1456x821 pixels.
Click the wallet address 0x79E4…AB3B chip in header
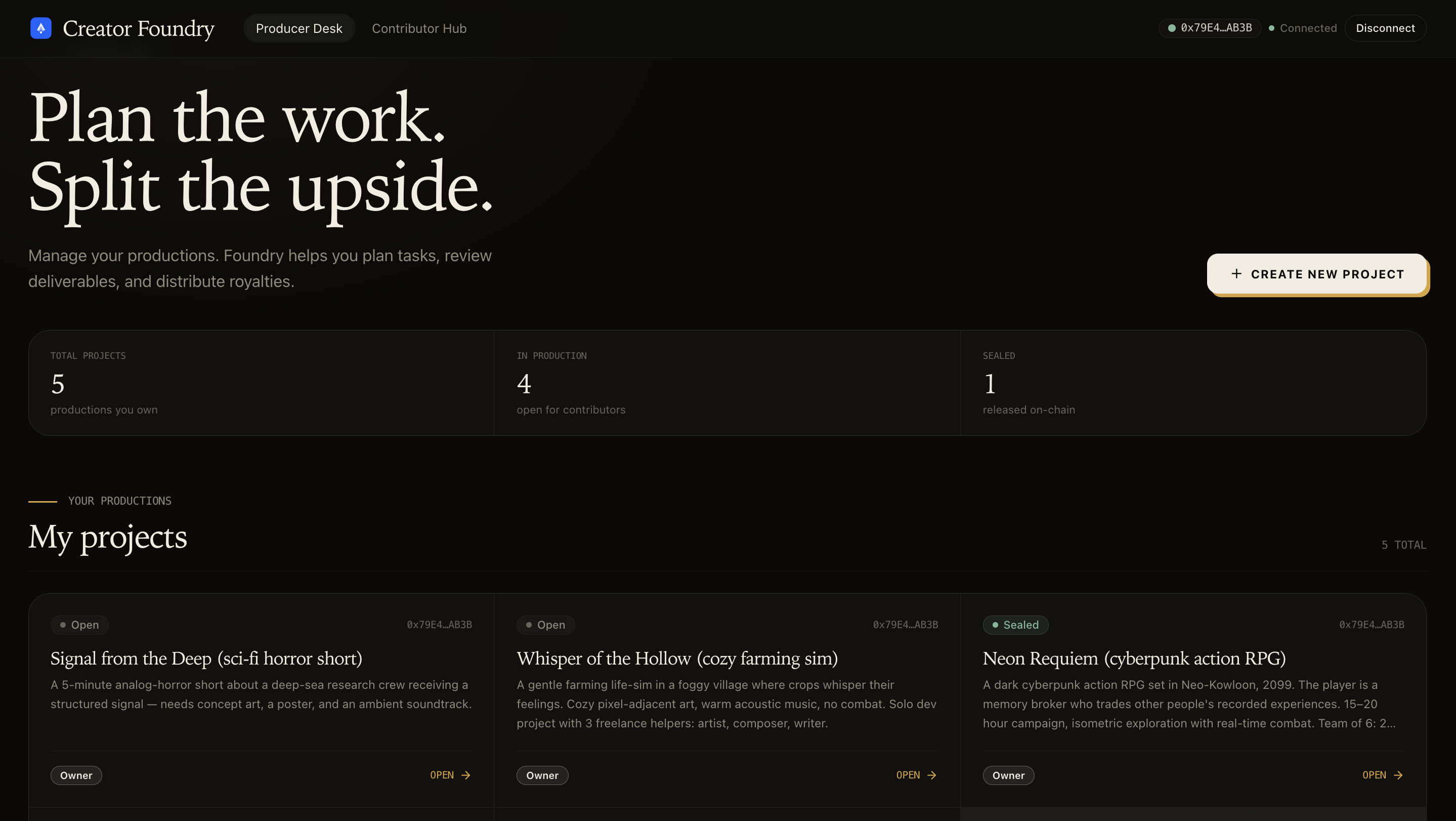pos(1210,28)
